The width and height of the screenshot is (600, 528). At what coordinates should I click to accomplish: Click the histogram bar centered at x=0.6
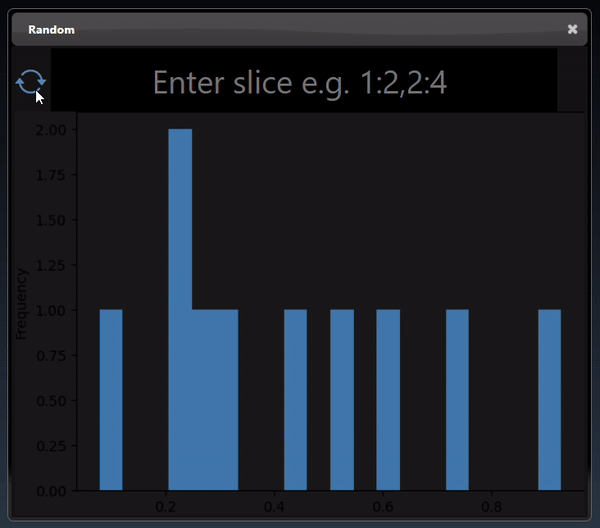[388, 400]
